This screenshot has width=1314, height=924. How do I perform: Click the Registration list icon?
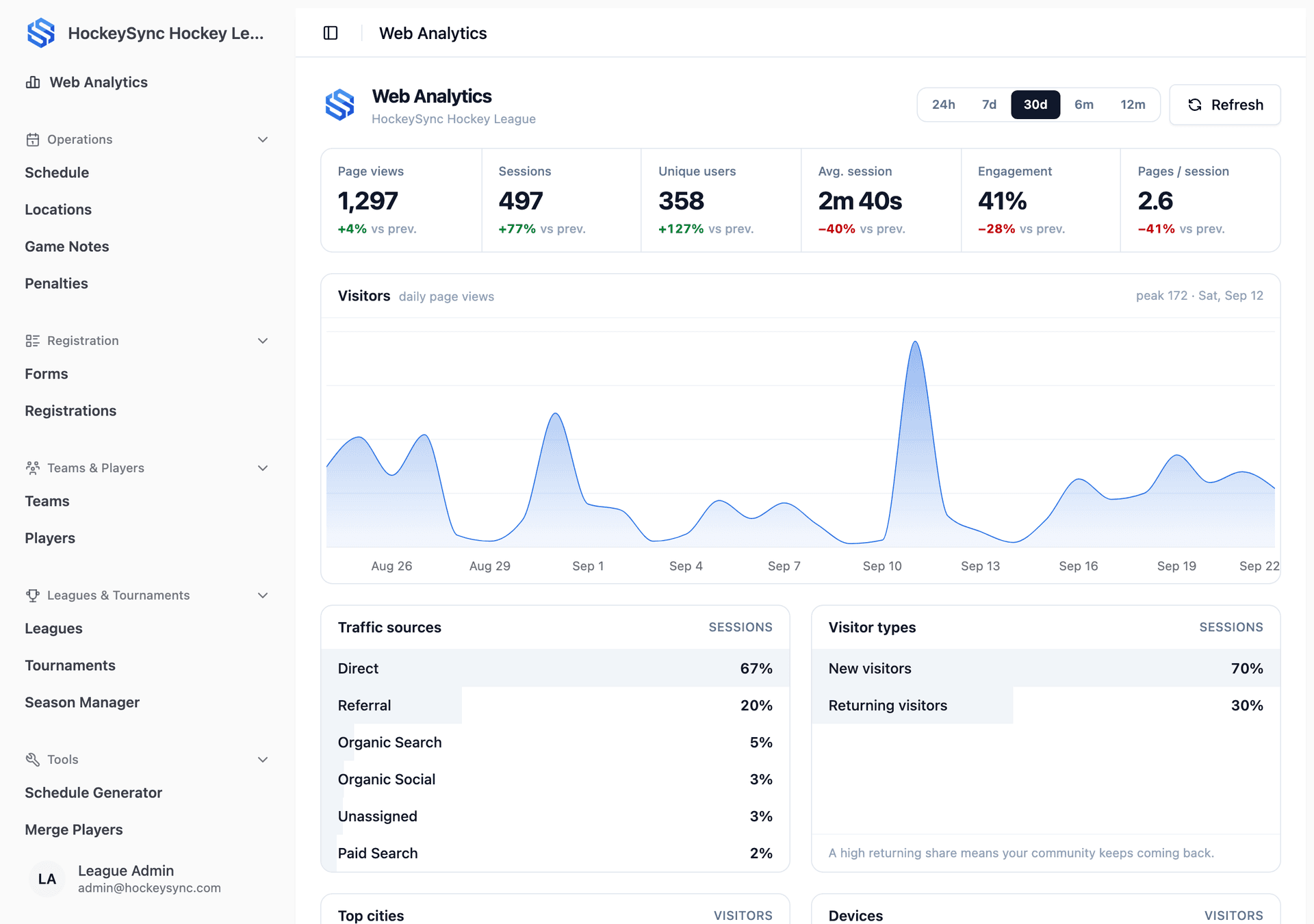point(33,341)
